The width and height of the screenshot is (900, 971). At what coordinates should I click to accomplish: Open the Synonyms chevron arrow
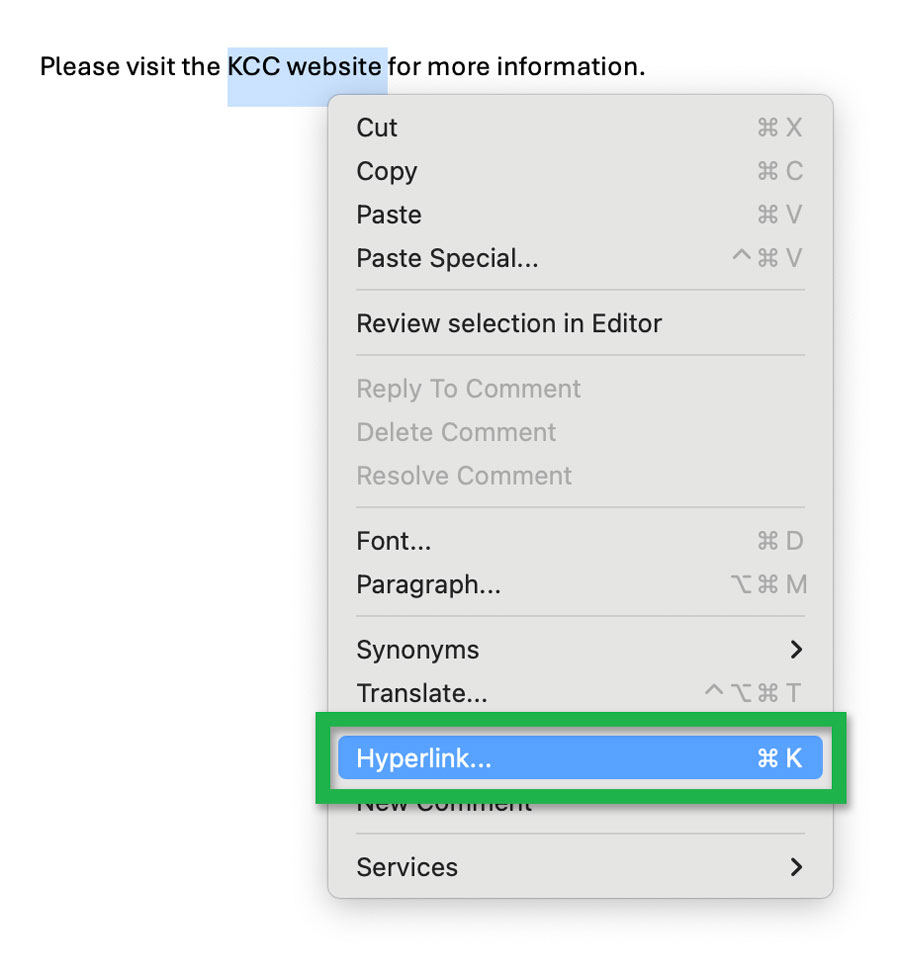797,649
